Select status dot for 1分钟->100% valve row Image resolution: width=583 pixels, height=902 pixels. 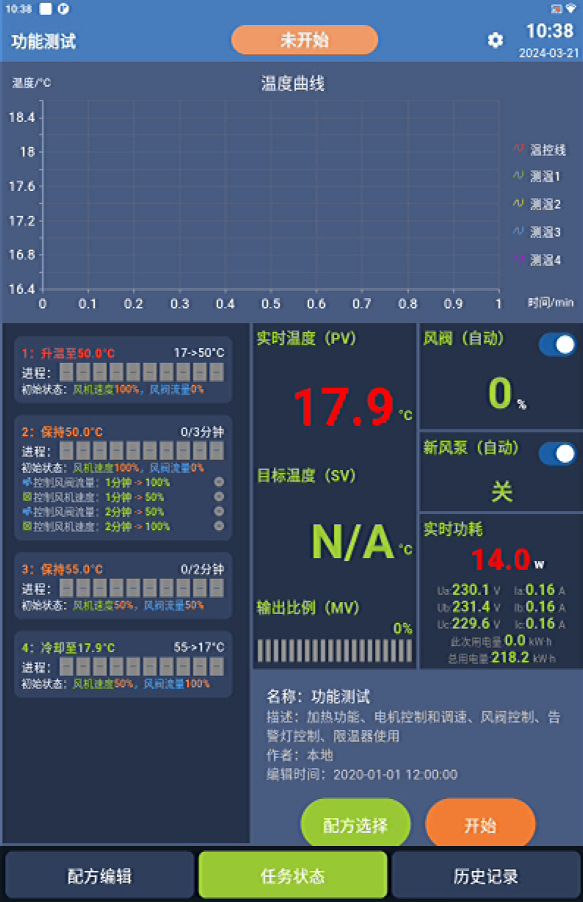click(219, 482)
